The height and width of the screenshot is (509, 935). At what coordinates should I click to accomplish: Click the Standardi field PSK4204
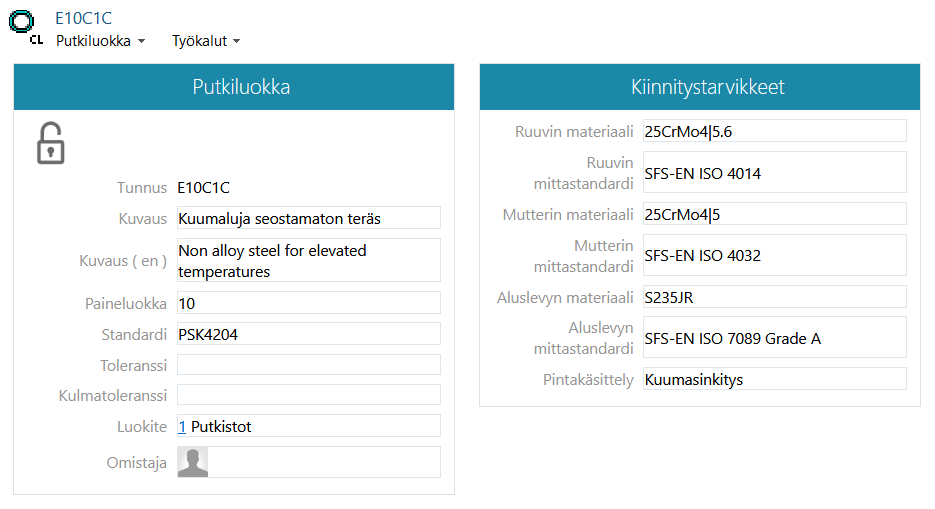point(308,334)
